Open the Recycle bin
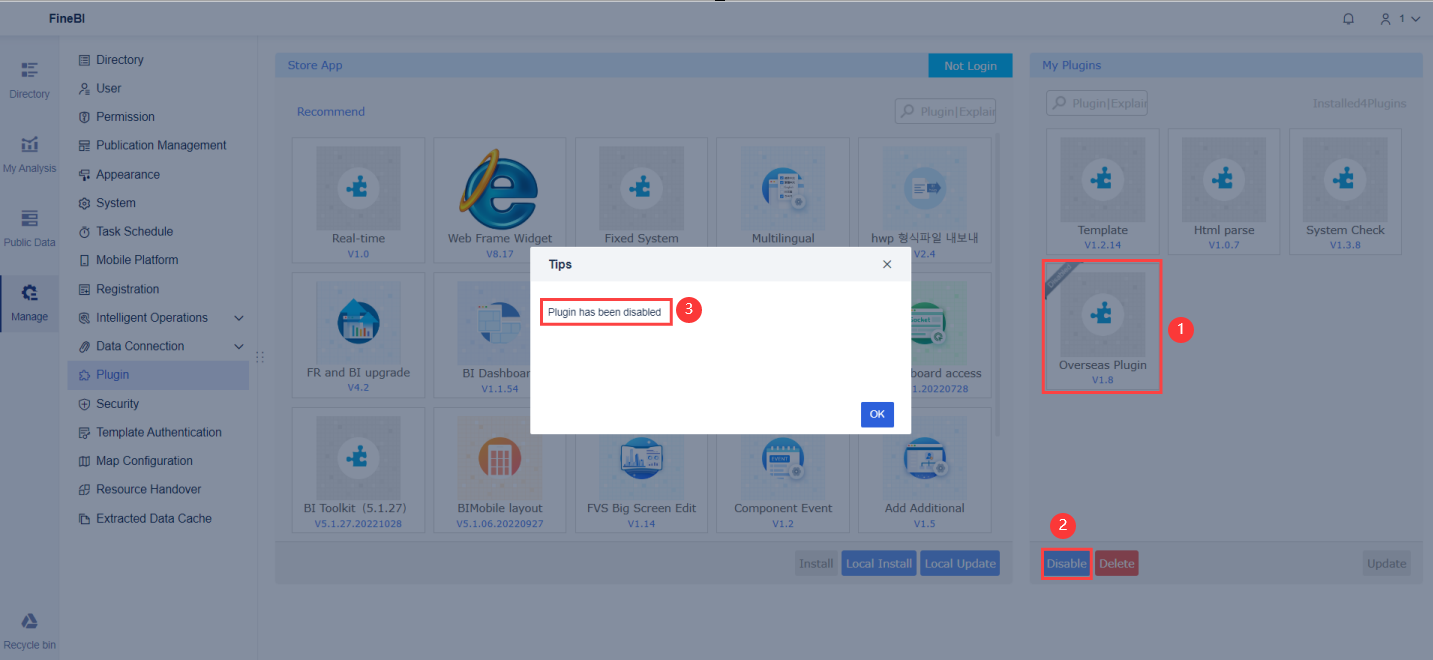Screen dimensions: 1433x660 (x=29, y=632)
